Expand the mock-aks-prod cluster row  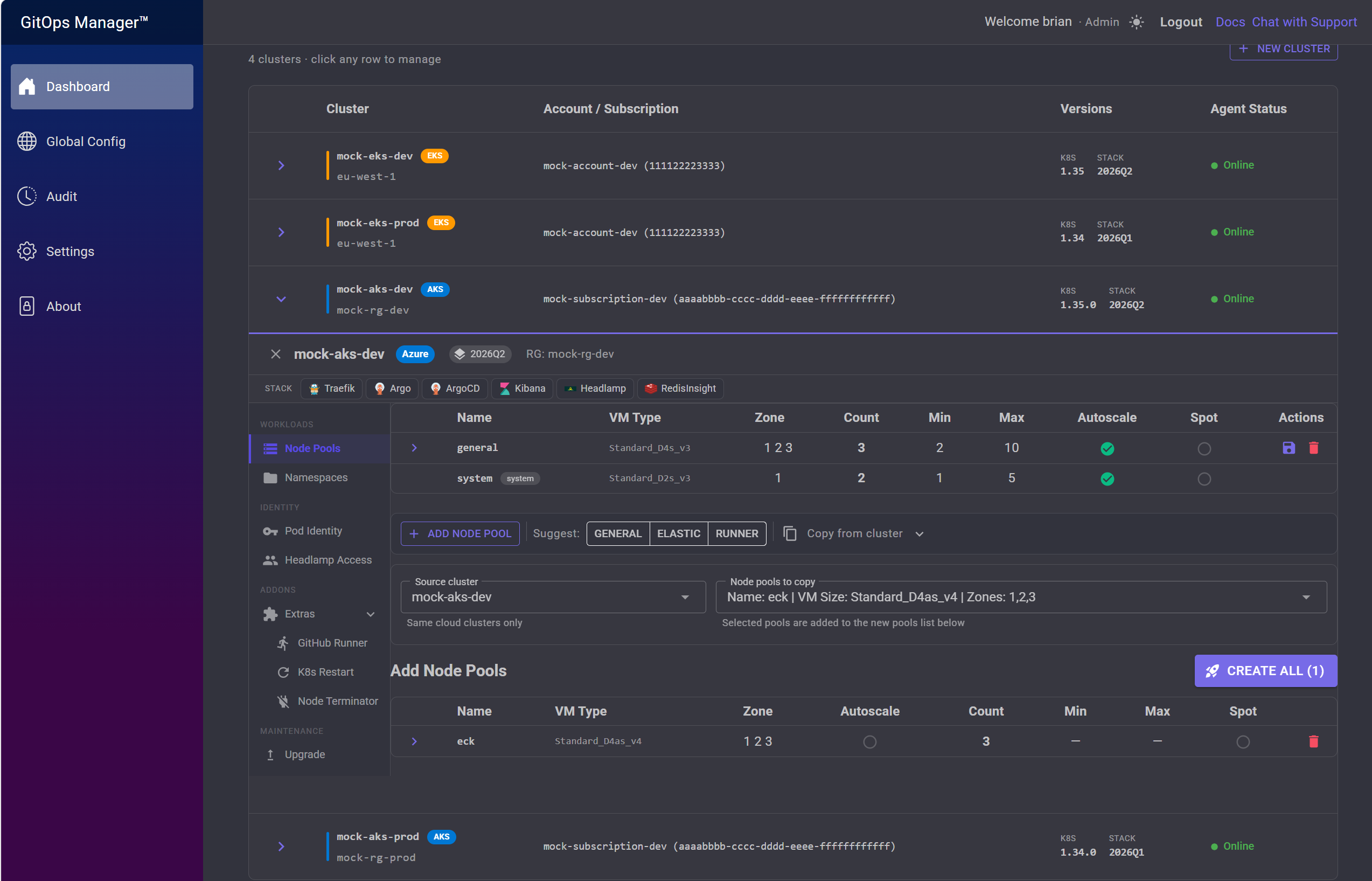point(281,846)
